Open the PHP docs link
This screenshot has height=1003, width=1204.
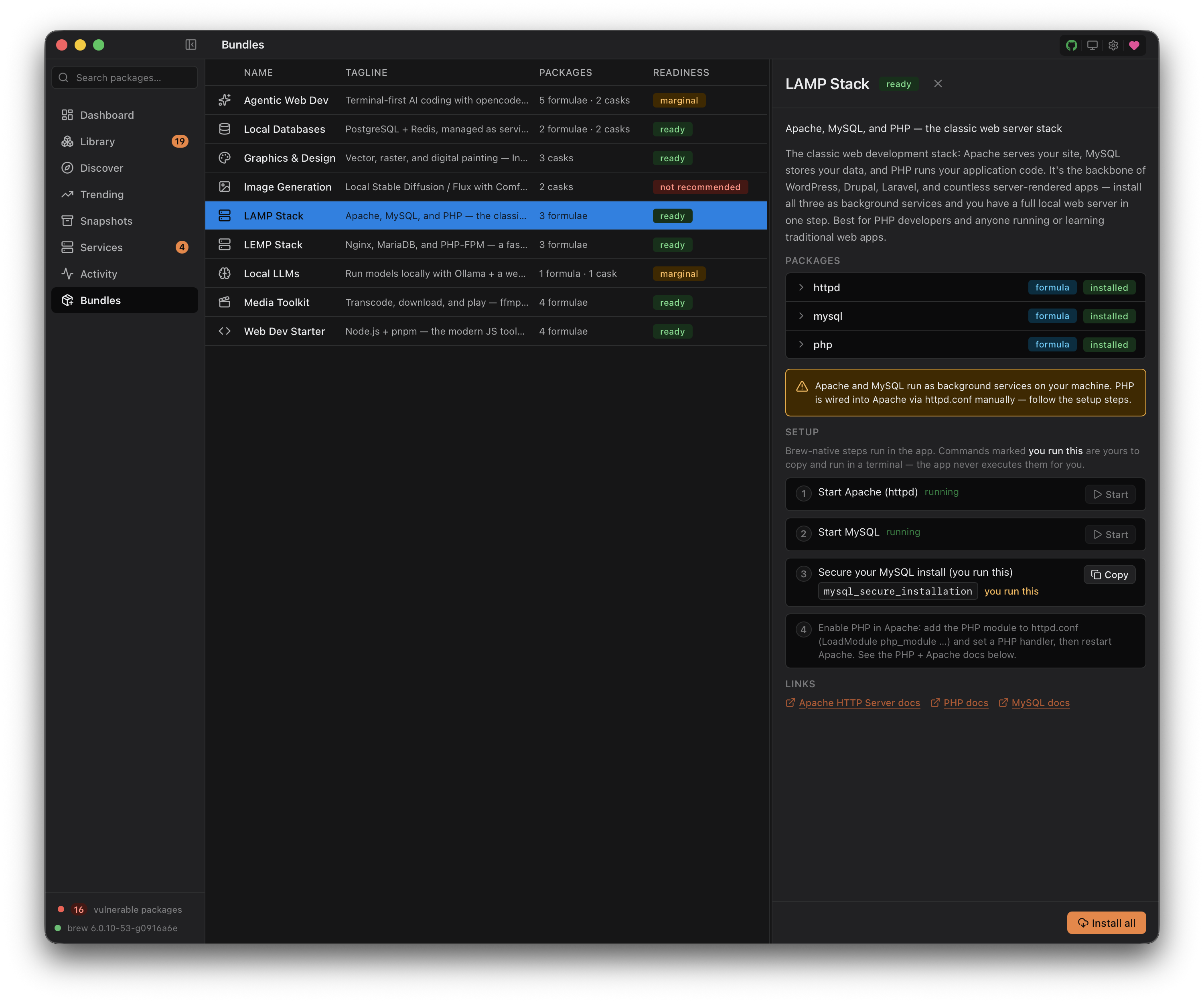pyautogui.click(x=965, y=703)
